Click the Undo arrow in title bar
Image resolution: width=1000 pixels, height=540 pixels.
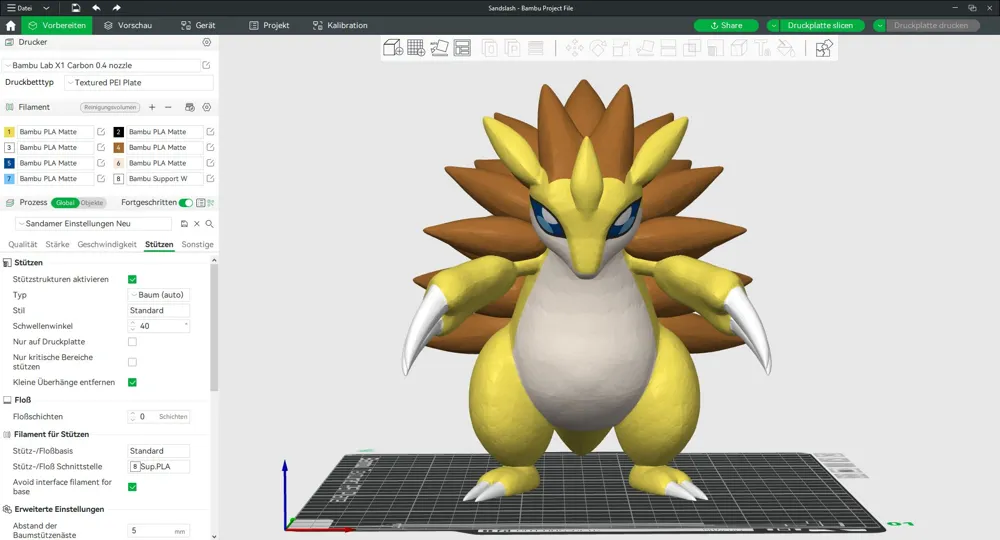96,8
